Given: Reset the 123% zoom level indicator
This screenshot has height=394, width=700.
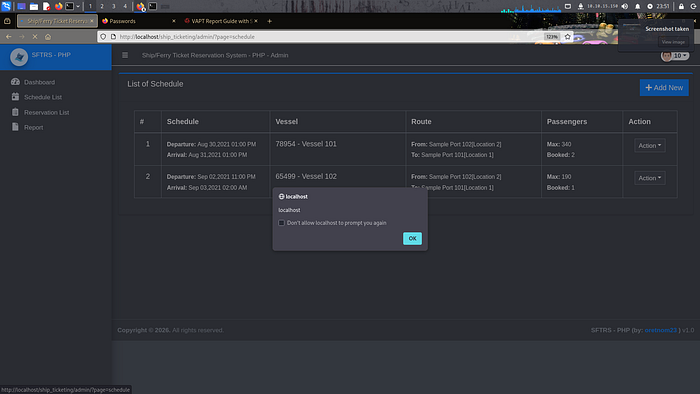Looking at the screenshot, I should [552, 37].
